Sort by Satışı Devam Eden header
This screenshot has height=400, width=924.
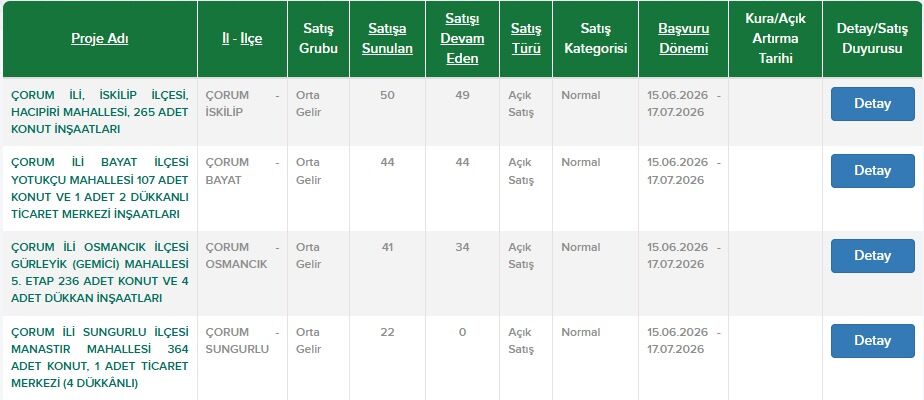[x=463, y=38]
